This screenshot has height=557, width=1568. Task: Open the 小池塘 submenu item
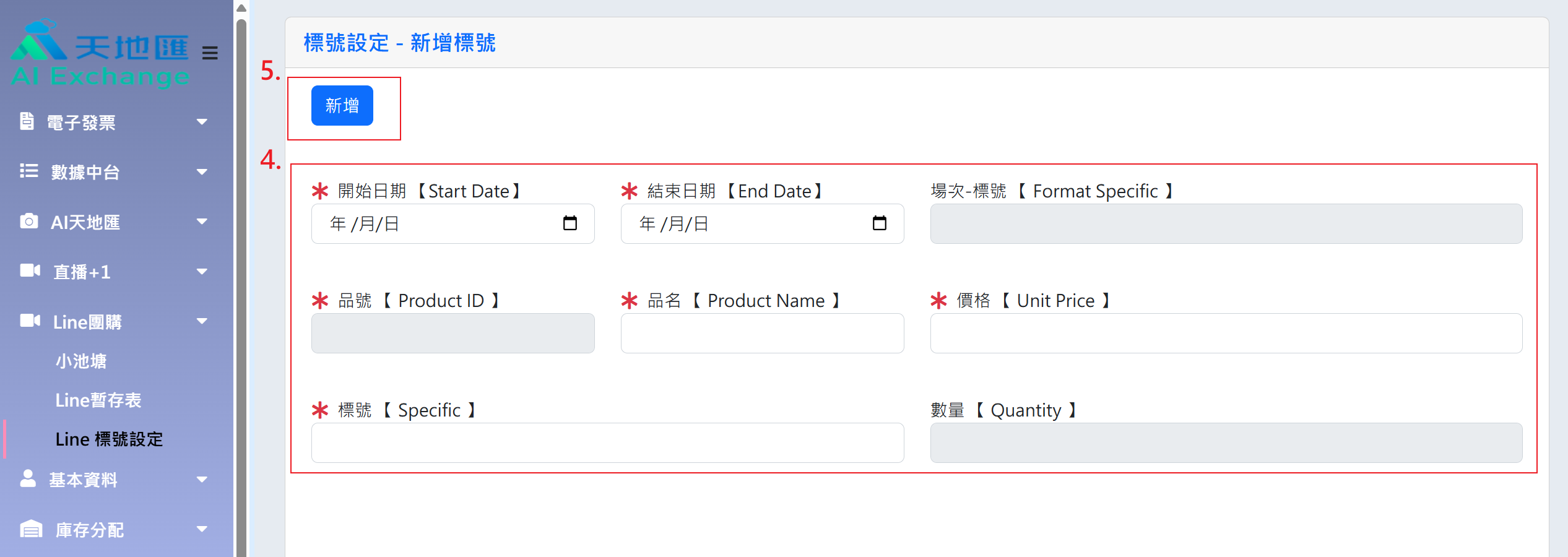pos(81,361)
